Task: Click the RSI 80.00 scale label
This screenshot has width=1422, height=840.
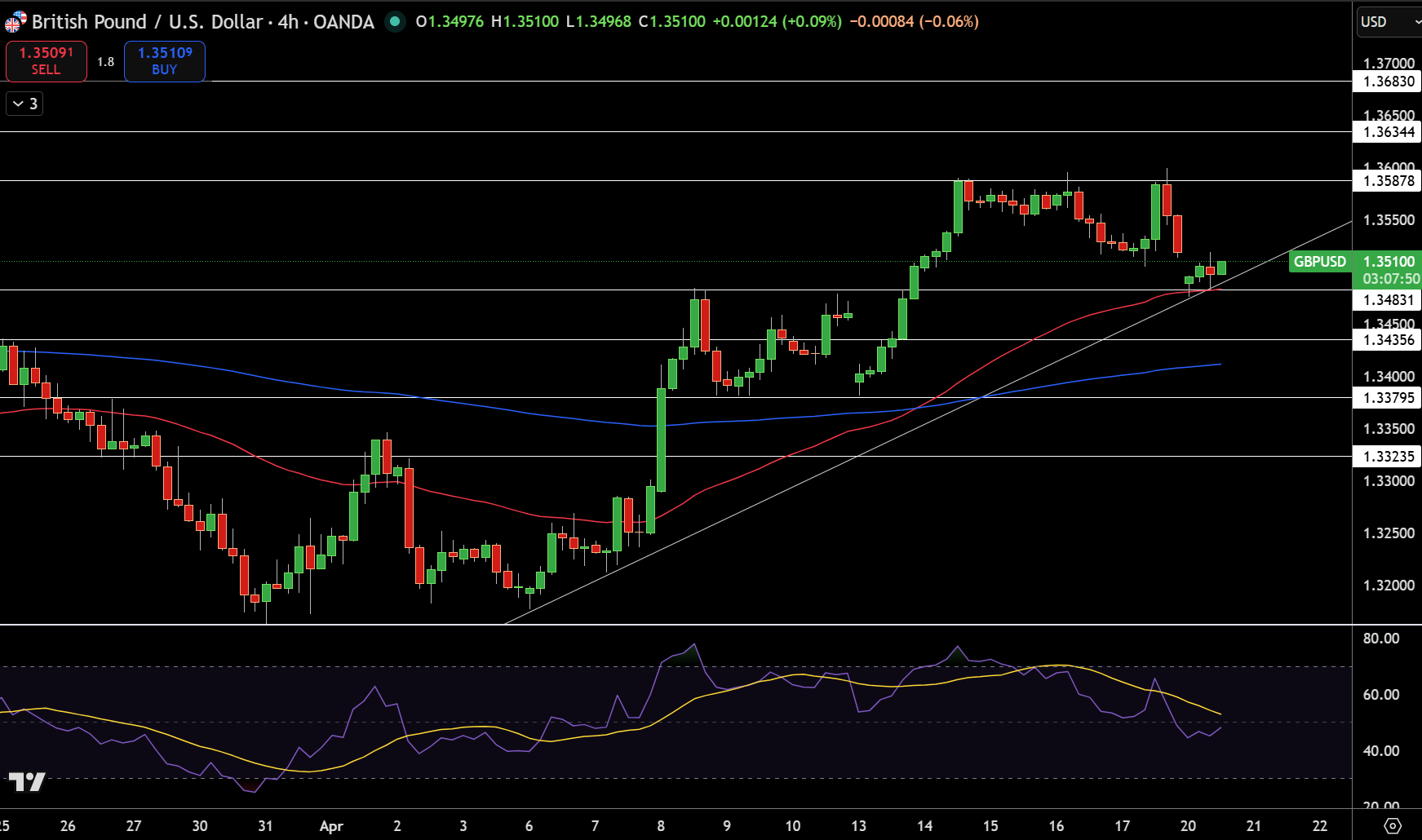Action: [1381, 639]
